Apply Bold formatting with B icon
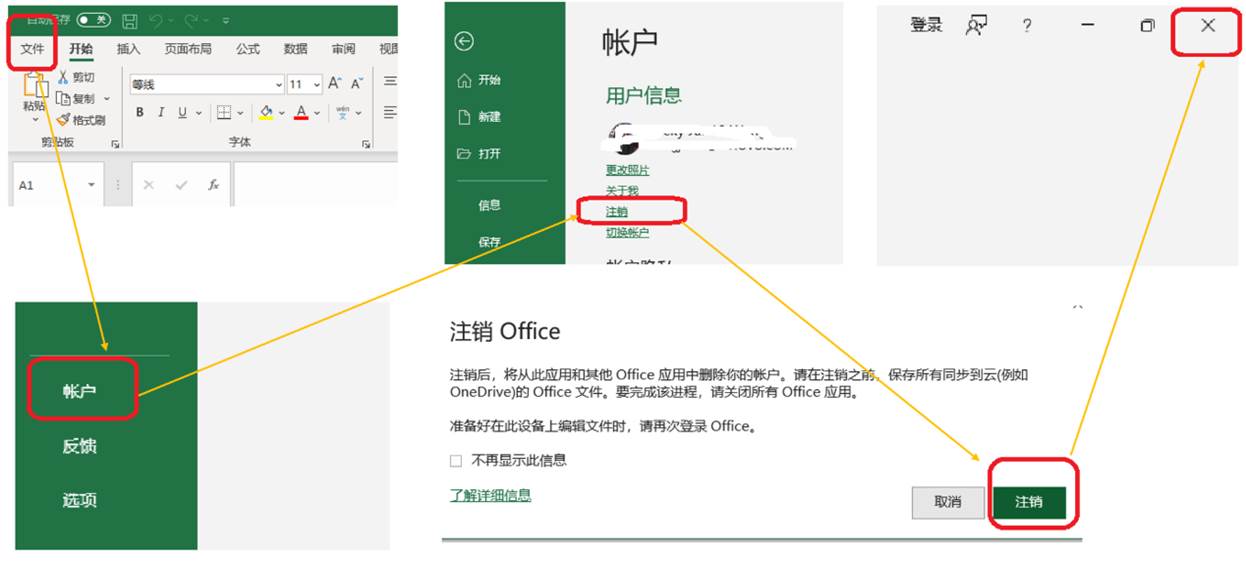 point(140,113)
